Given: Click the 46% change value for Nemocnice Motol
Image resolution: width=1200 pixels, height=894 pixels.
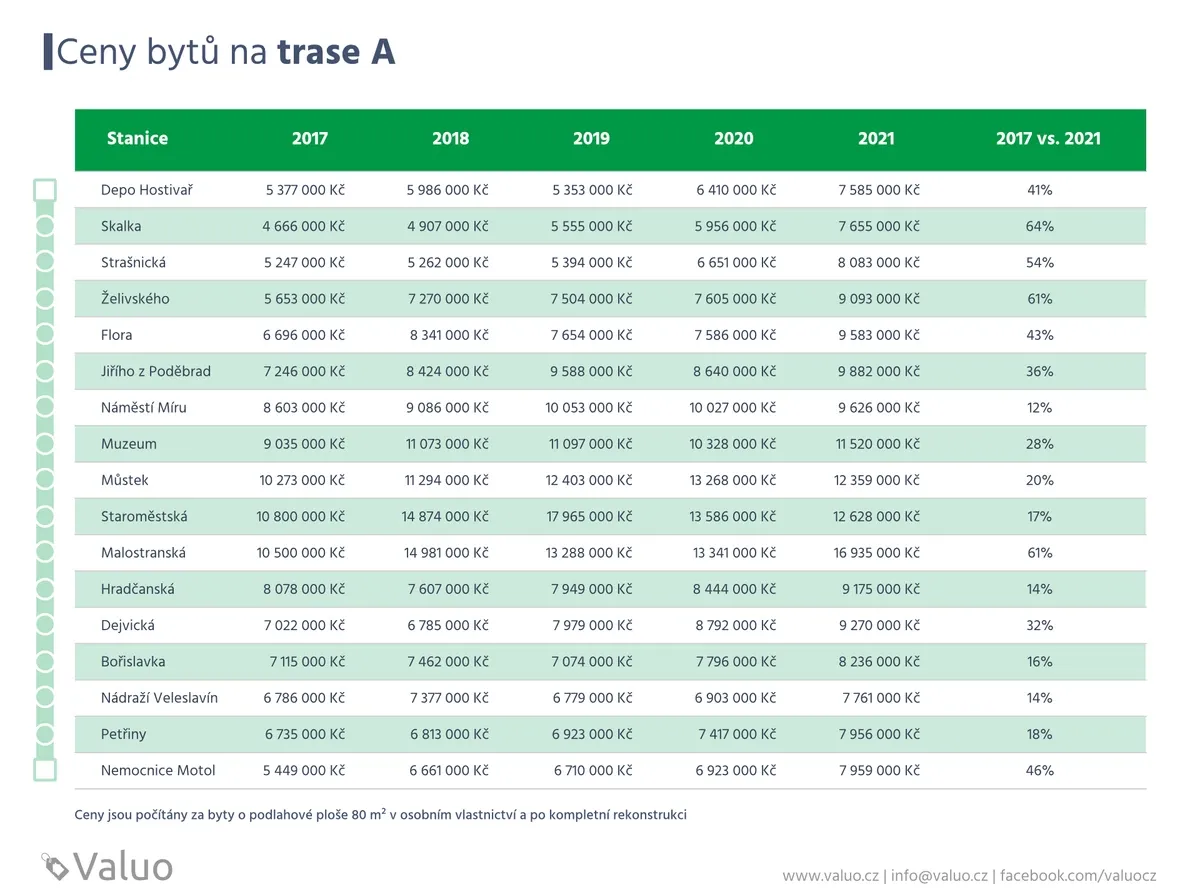Looking at the screenshot, I should point(1040,770).
